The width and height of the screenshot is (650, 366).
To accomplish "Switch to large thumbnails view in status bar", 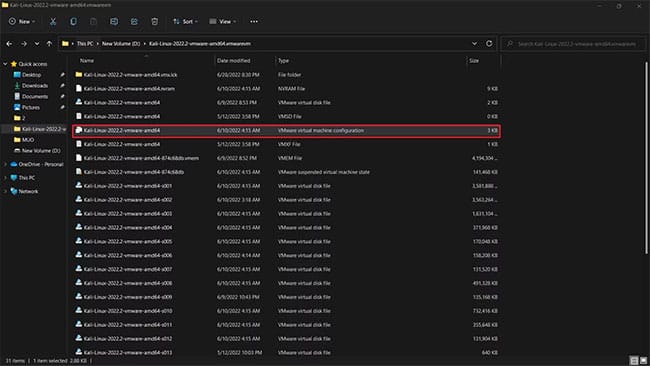I will [x=643, y=361].
